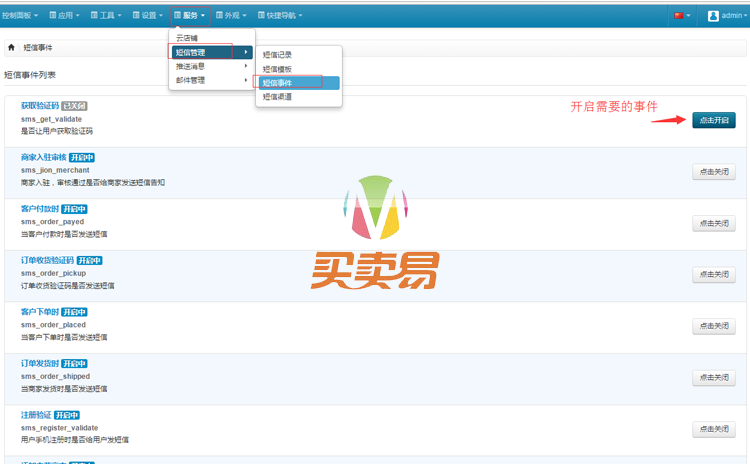
Task: Expand the 邮件管理 submenu
Action: 211,80
